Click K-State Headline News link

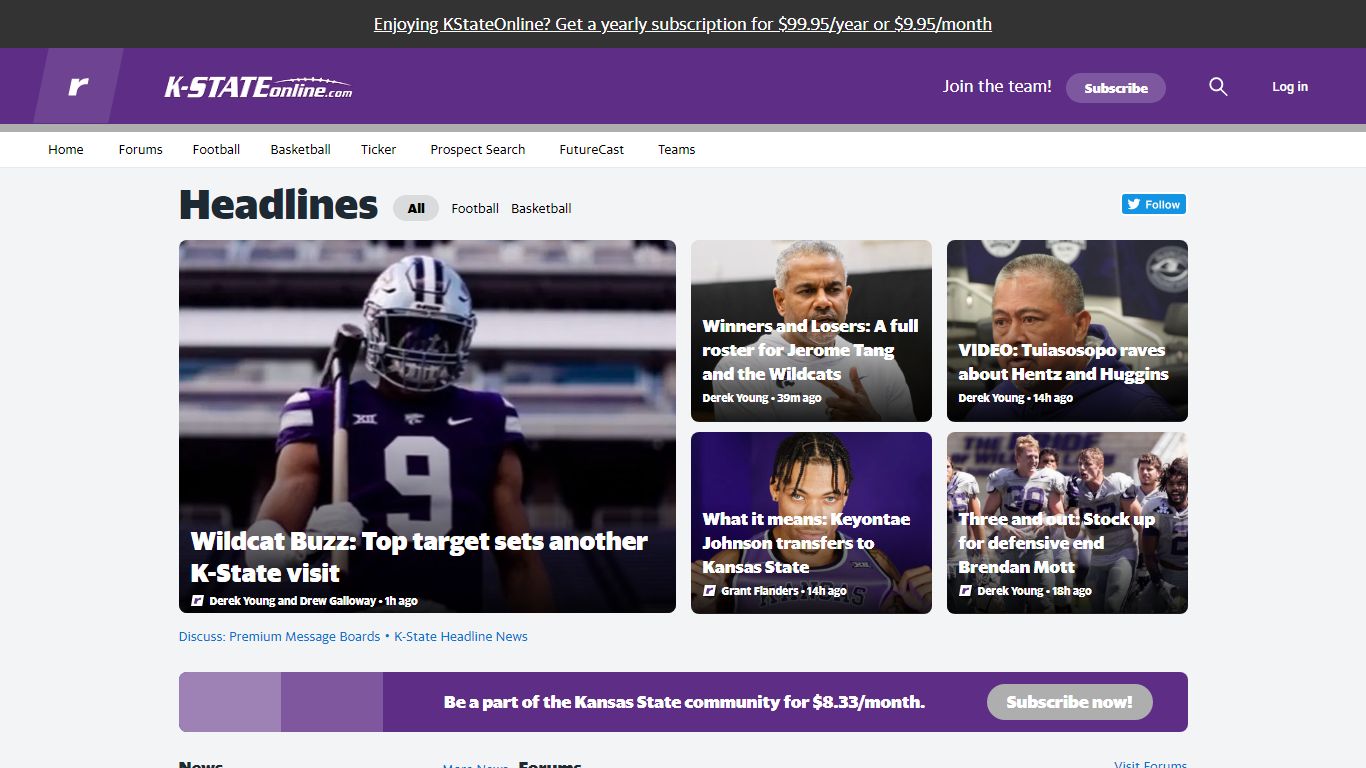461,636
